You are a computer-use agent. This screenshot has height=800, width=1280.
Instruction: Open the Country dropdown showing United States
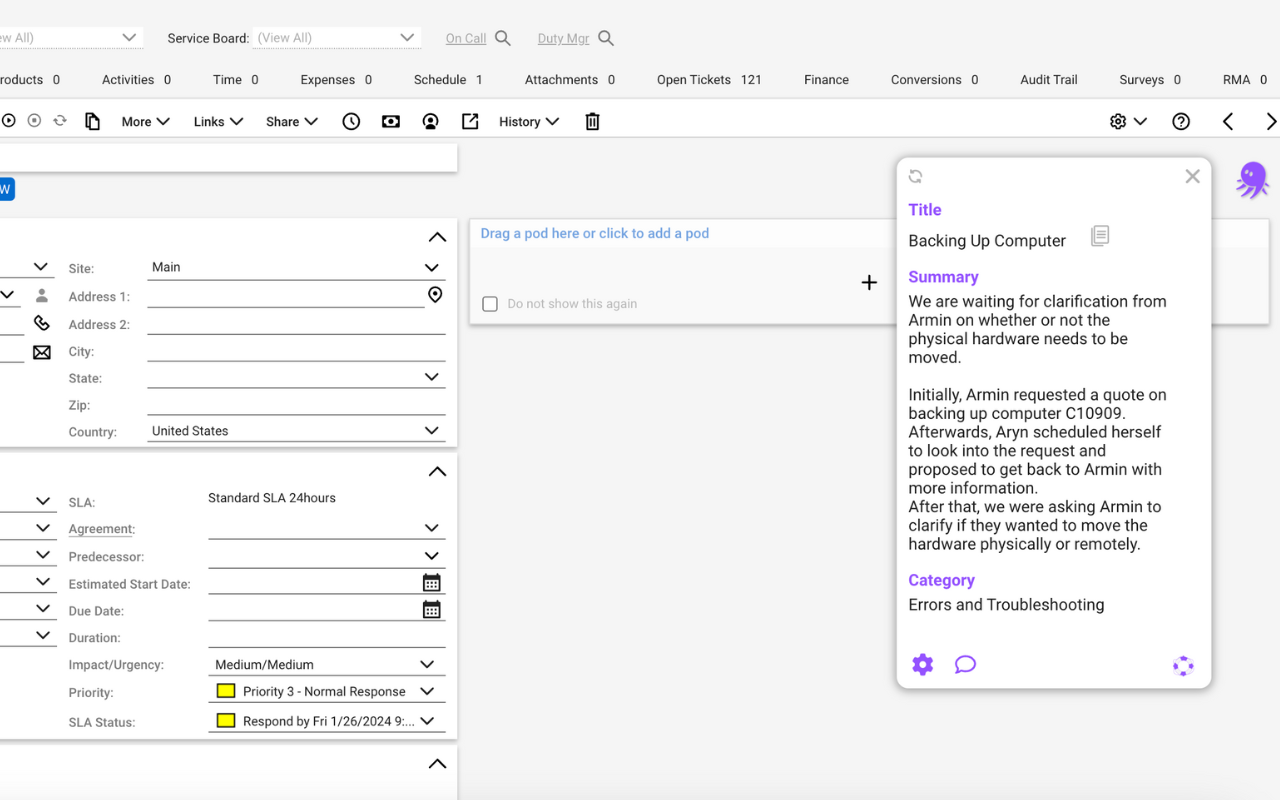tap(431, 431)
